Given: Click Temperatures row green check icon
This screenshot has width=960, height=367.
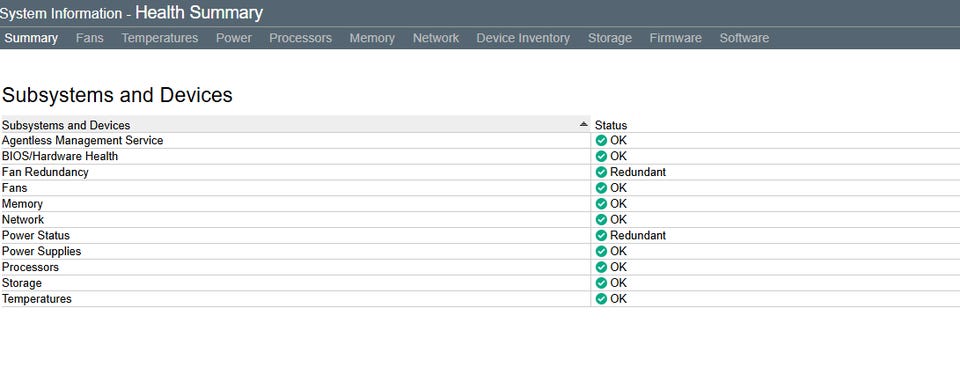Looking at the screenshot, I should click(x=601, y=299).
